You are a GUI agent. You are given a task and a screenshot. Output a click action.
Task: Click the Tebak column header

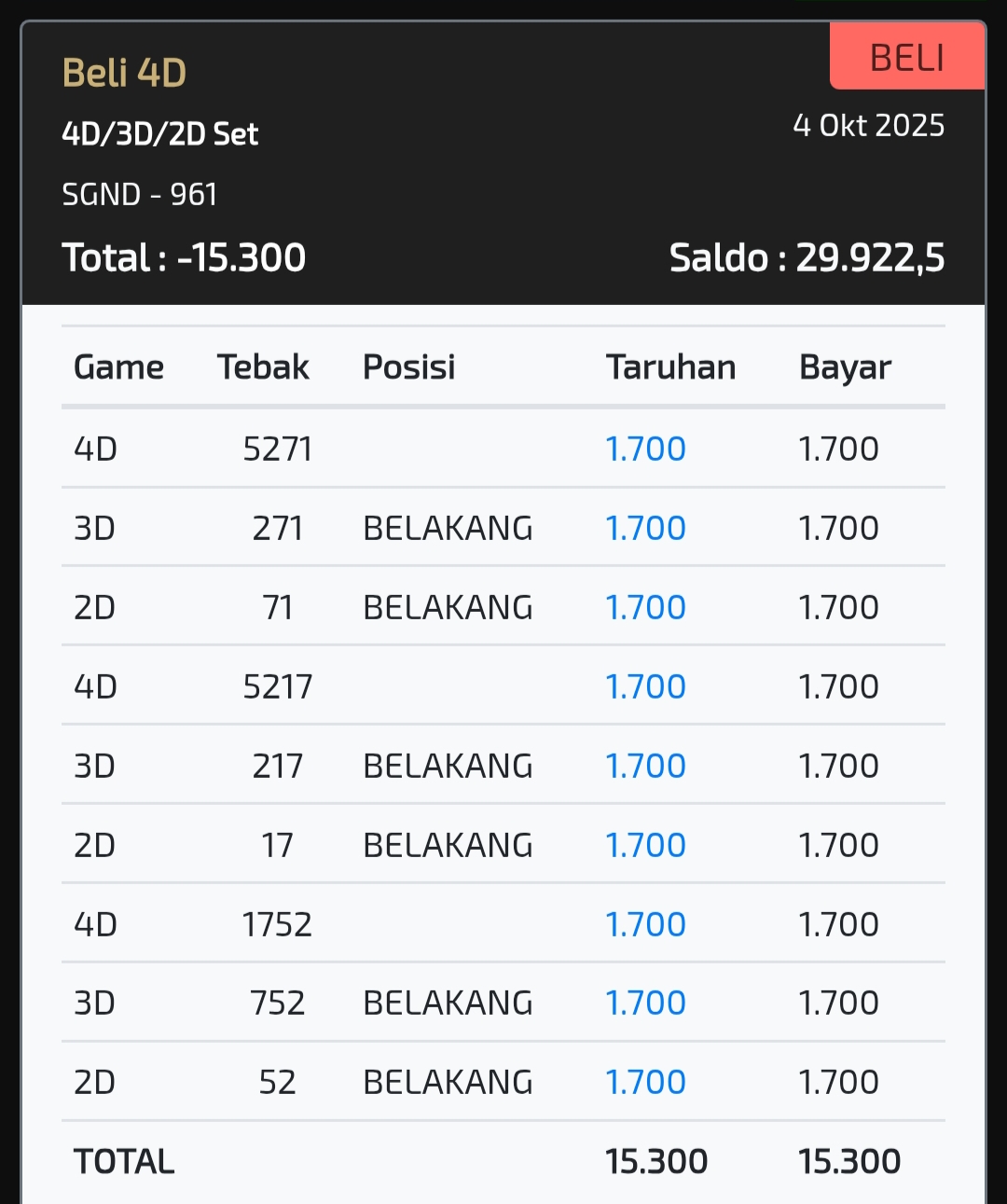263,367
